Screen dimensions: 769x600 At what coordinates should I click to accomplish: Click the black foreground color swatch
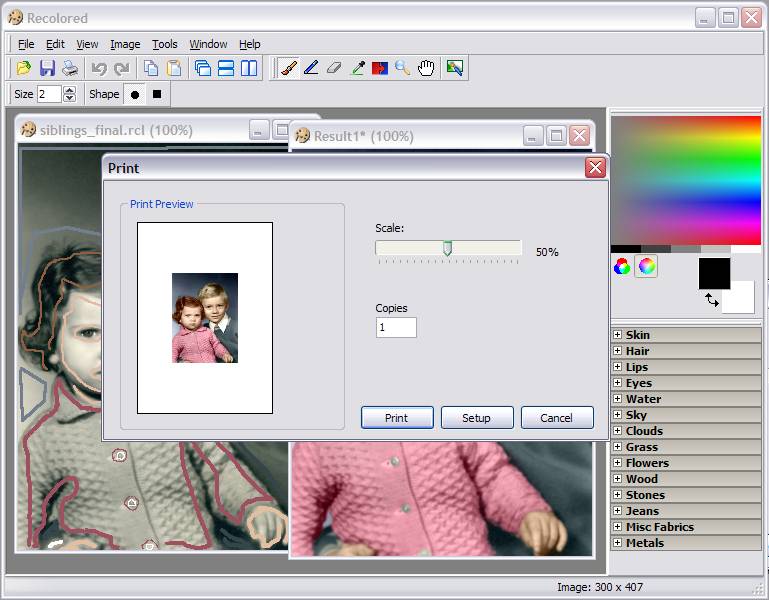(x=714, y=273)
